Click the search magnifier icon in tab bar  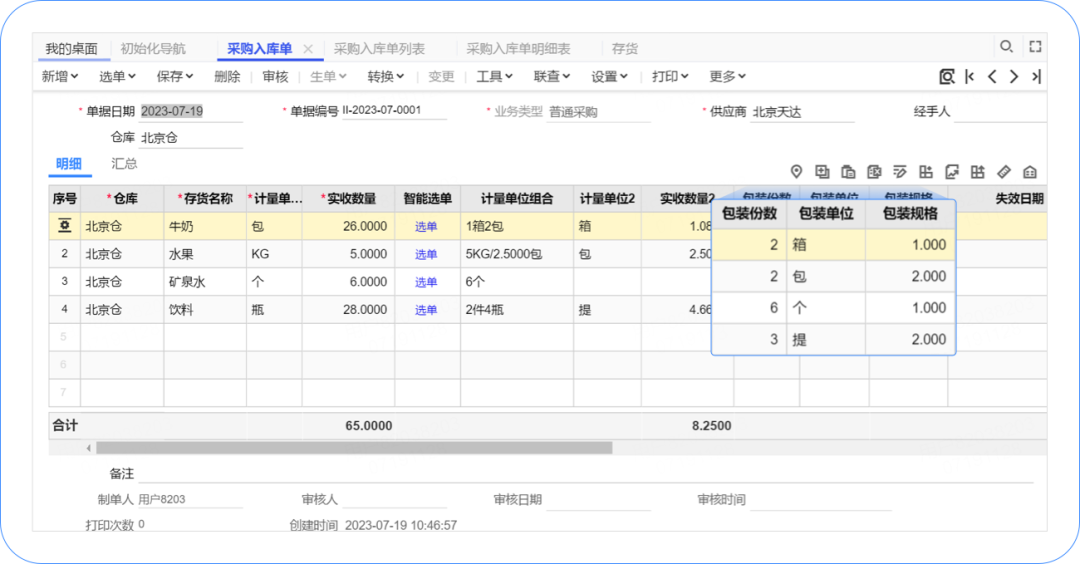click(x=1007, y=47)
